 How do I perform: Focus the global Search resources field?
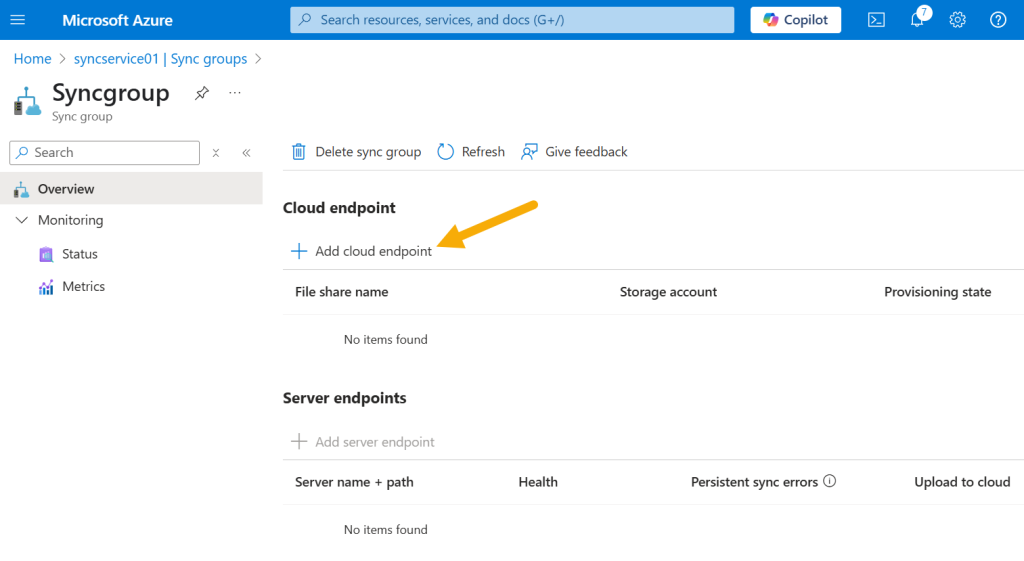(512, 20)
